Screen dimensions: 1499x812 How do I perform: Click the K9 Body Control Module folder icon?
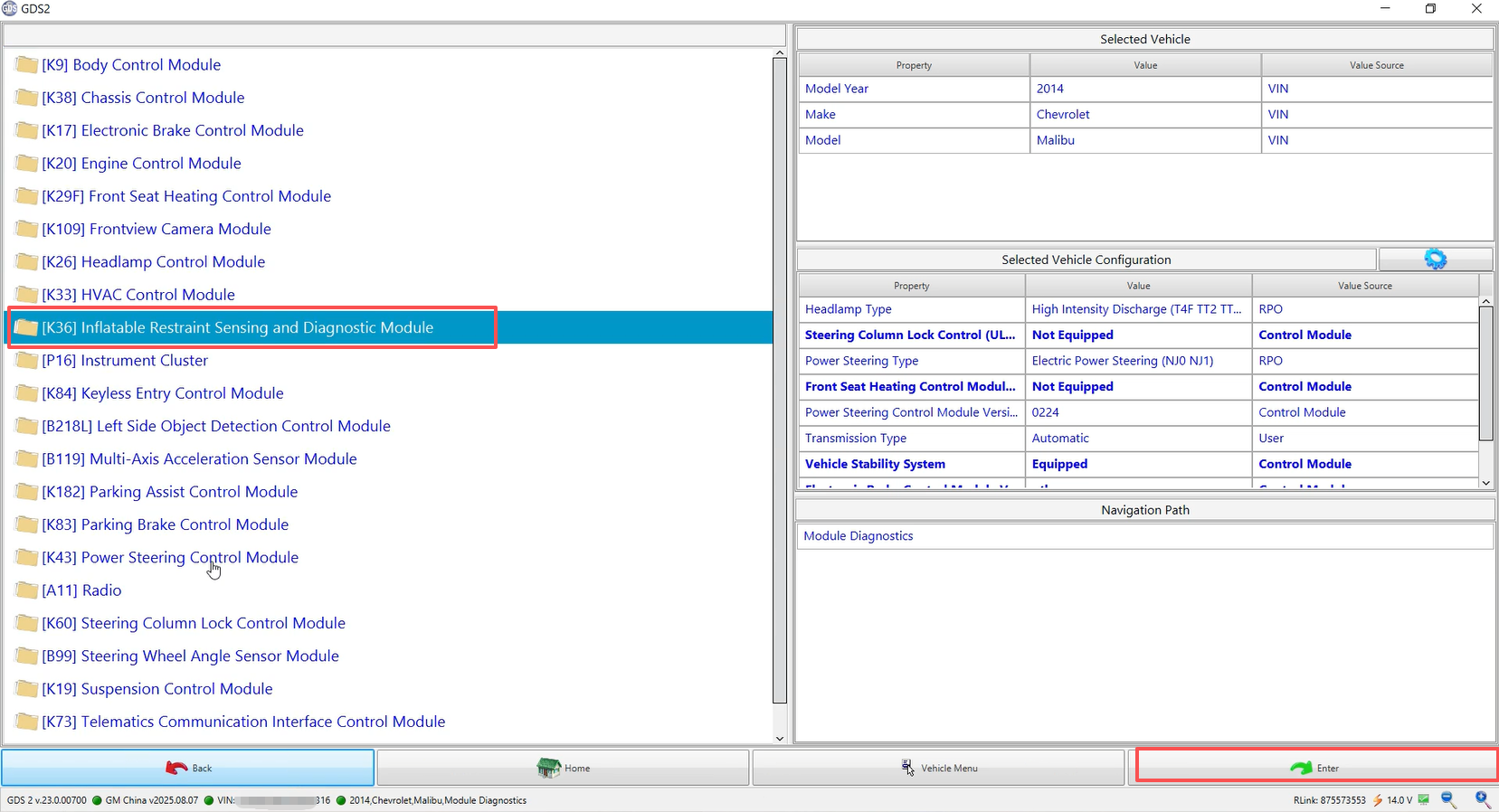[x=26, y=65]
